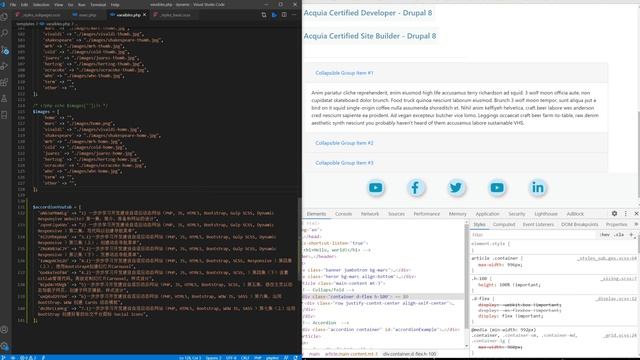Open the Accounts icon in activity bar
The image size is (640, 360).
[x=4, y=330]
